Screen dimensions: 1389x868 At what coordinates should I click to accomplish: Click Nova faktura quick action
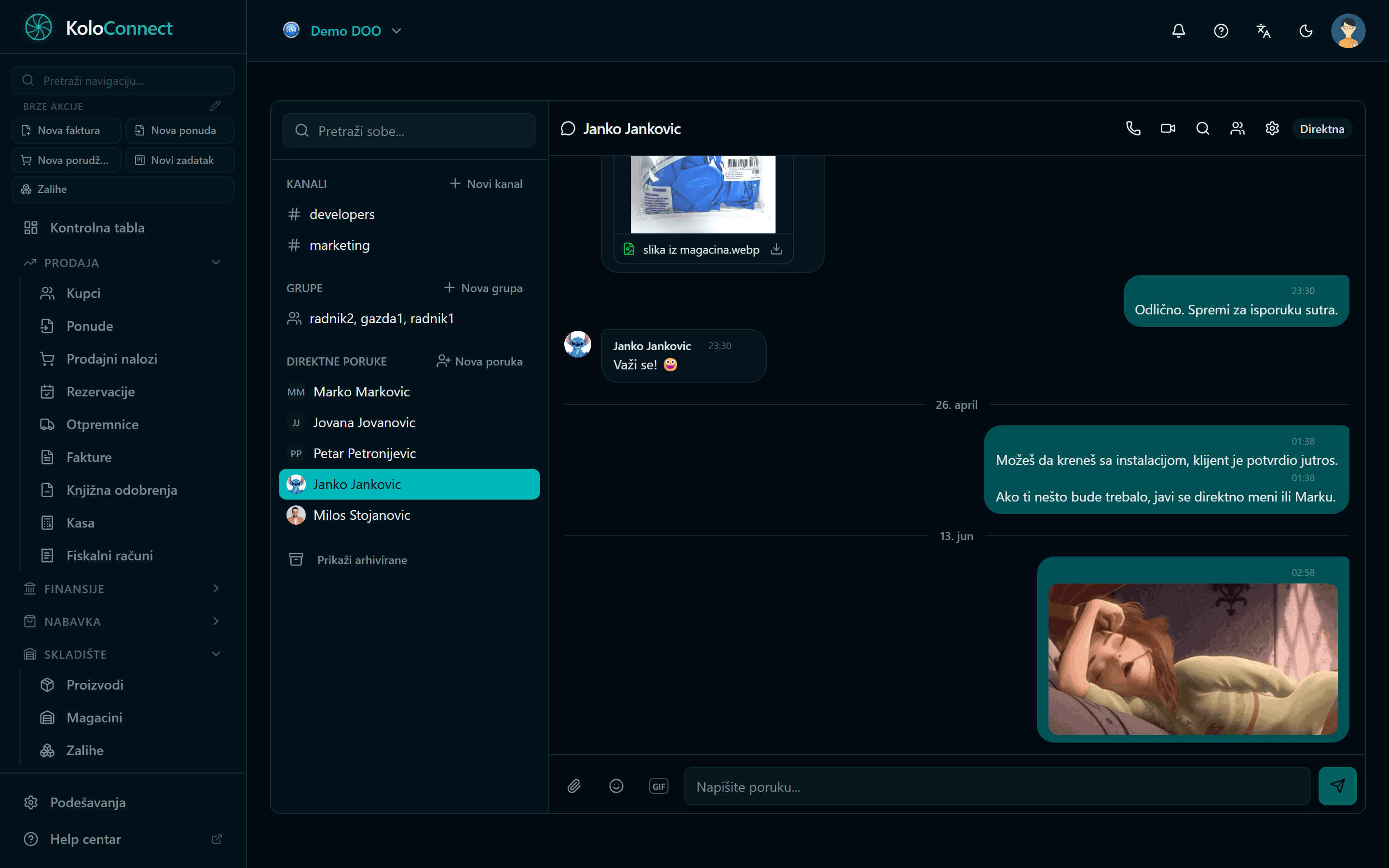(67, 130)
